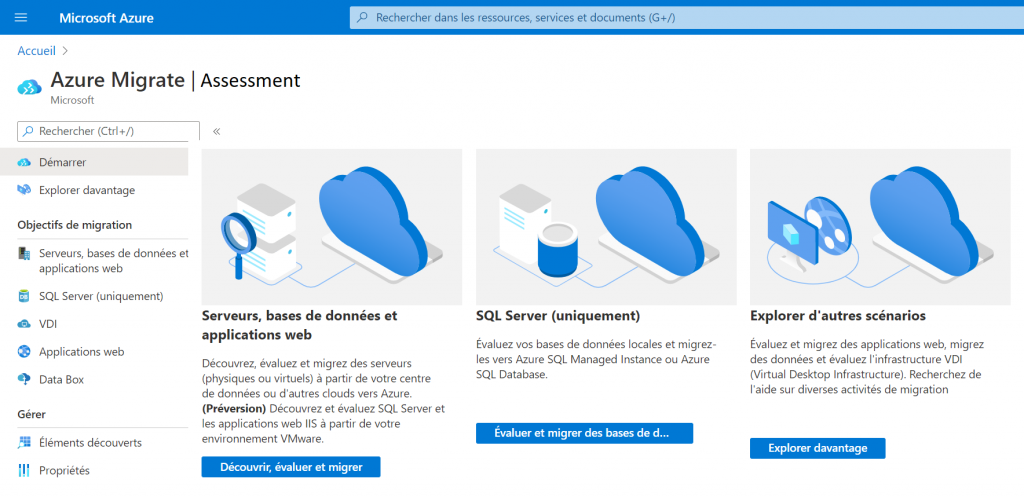Click the breadcrumb chevron after Accueil
The image size is (1024, 497).
click(65, 51)
